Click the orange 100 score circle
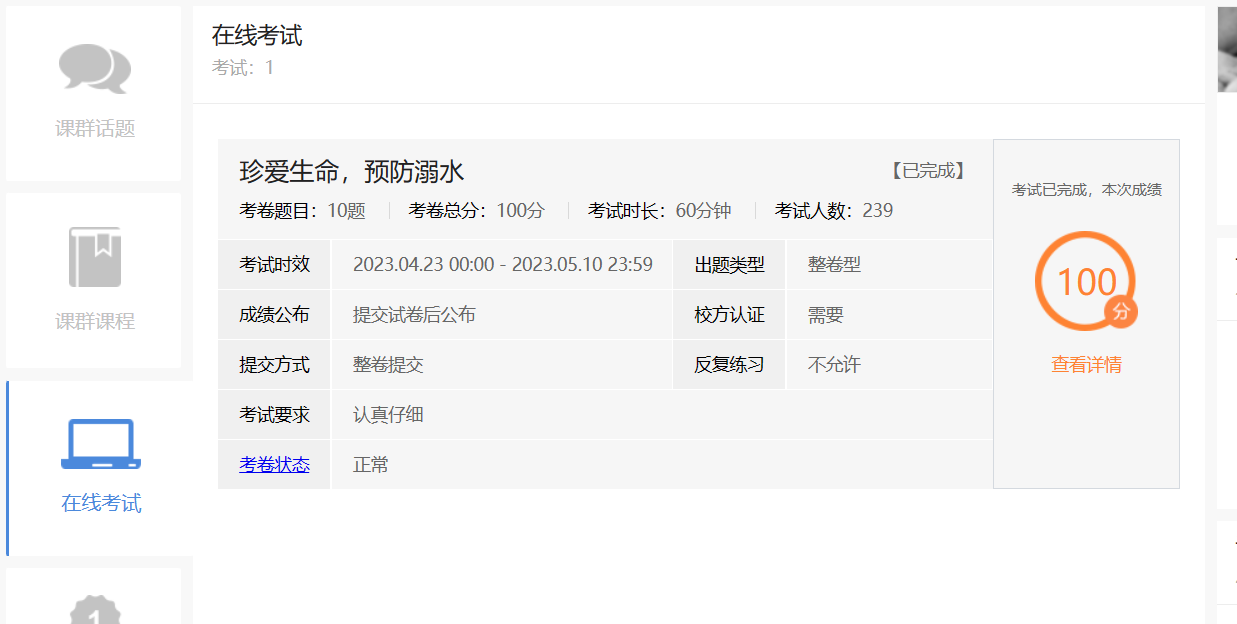Image resolution: width=1237 pixels, height=624 pixels. pyautogui.click(x=1084, y=281)
